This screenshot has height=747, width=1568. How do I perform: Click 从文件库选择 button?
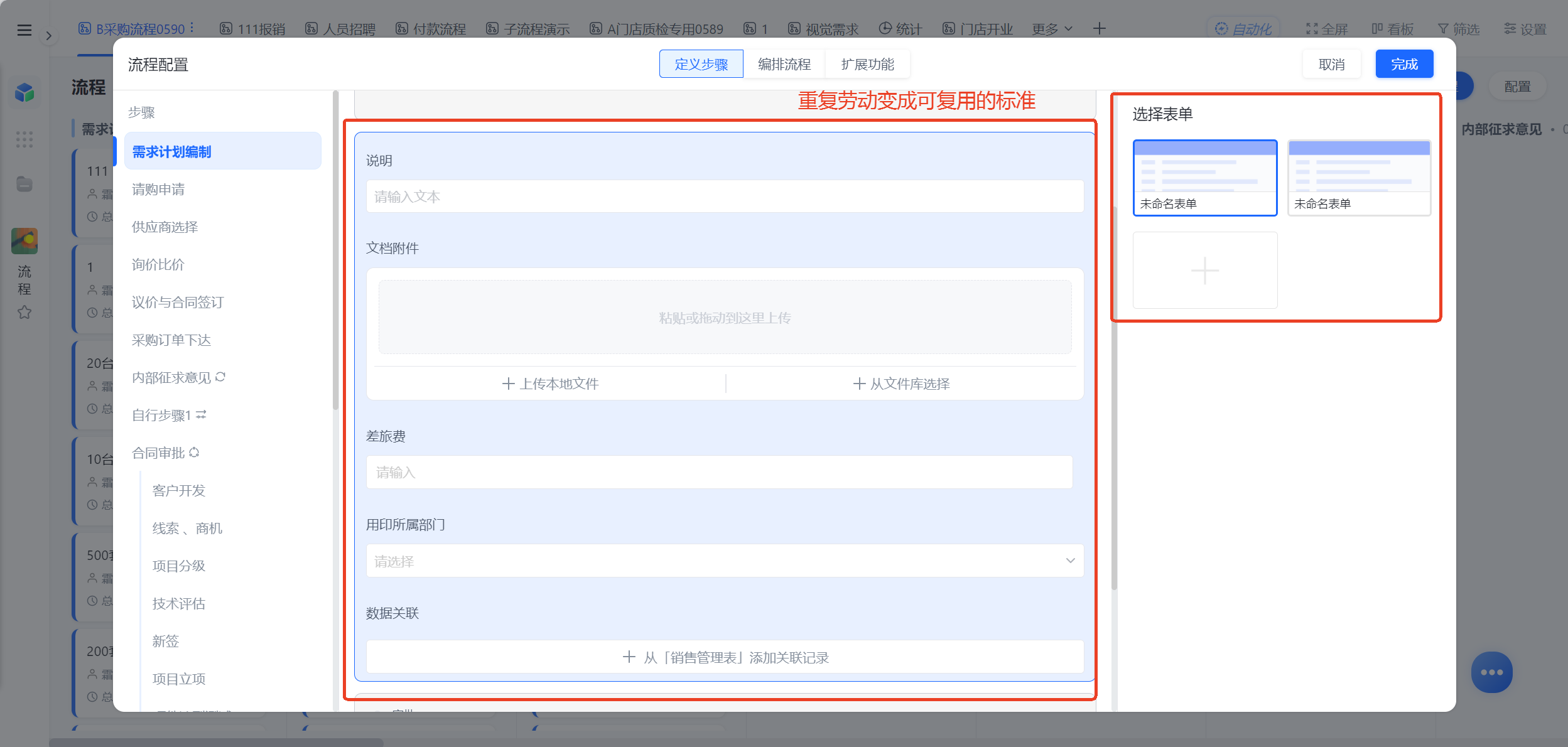tap(901, 384)
